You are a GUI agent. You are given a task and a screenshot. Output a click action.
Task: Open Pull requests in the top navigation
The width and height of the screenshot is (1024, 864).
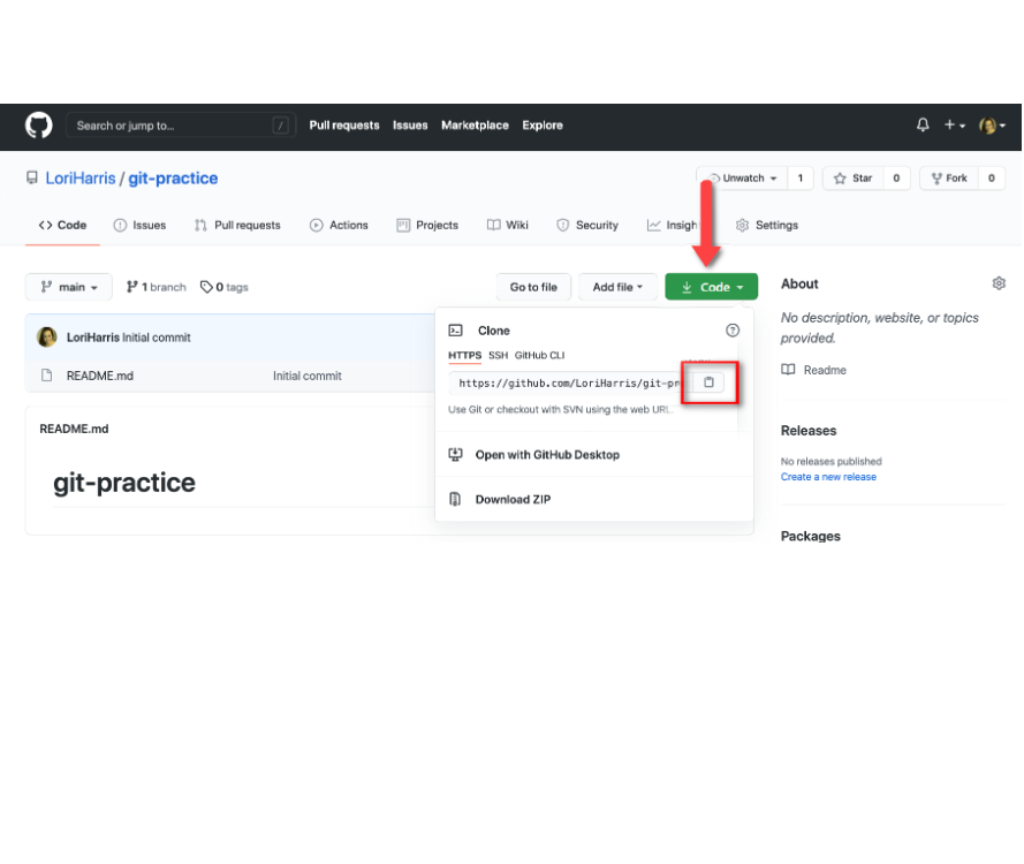(344, 126)
